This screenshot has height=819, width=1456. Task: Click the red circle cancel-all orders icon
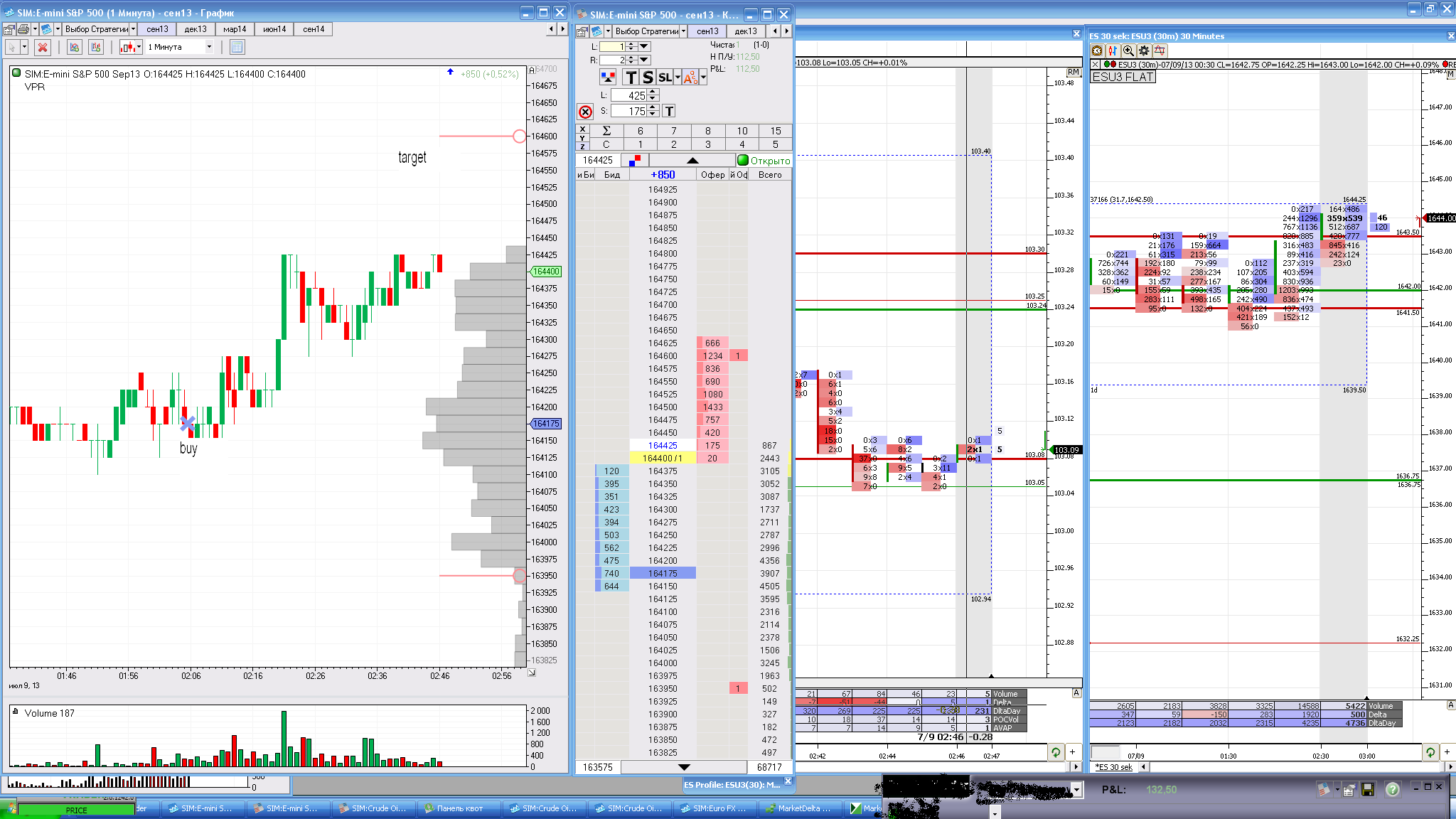click(585, 112)
